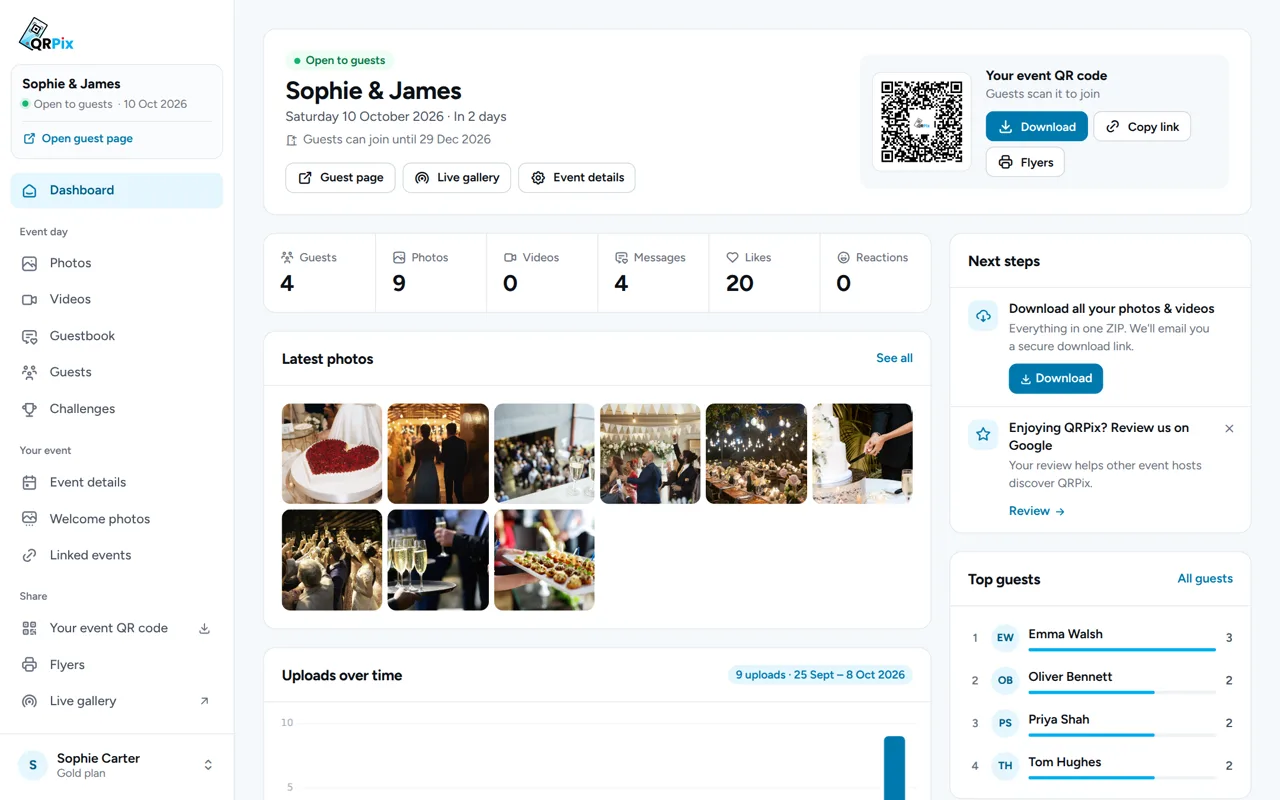Click the uploads date range badge

(820, 675)
